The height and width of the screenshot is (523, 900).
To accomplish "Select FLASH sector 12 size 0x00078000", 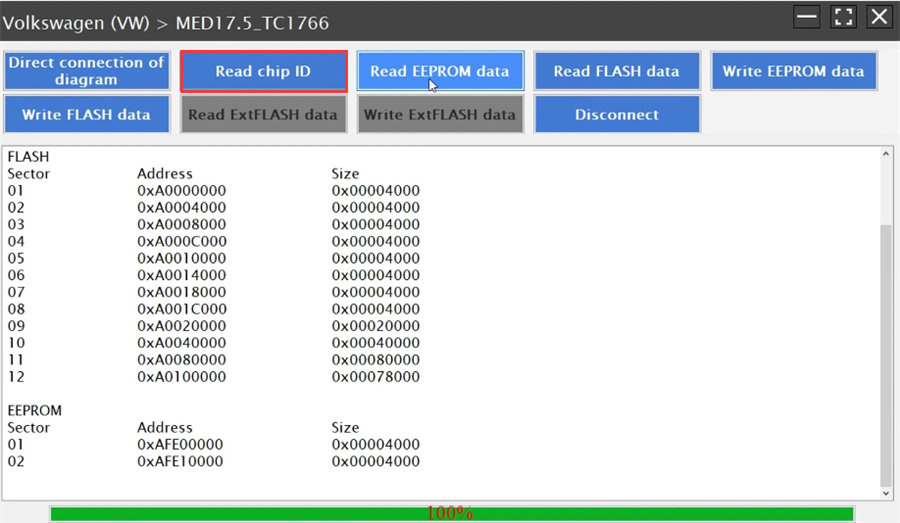I will [x=375, y=377].
